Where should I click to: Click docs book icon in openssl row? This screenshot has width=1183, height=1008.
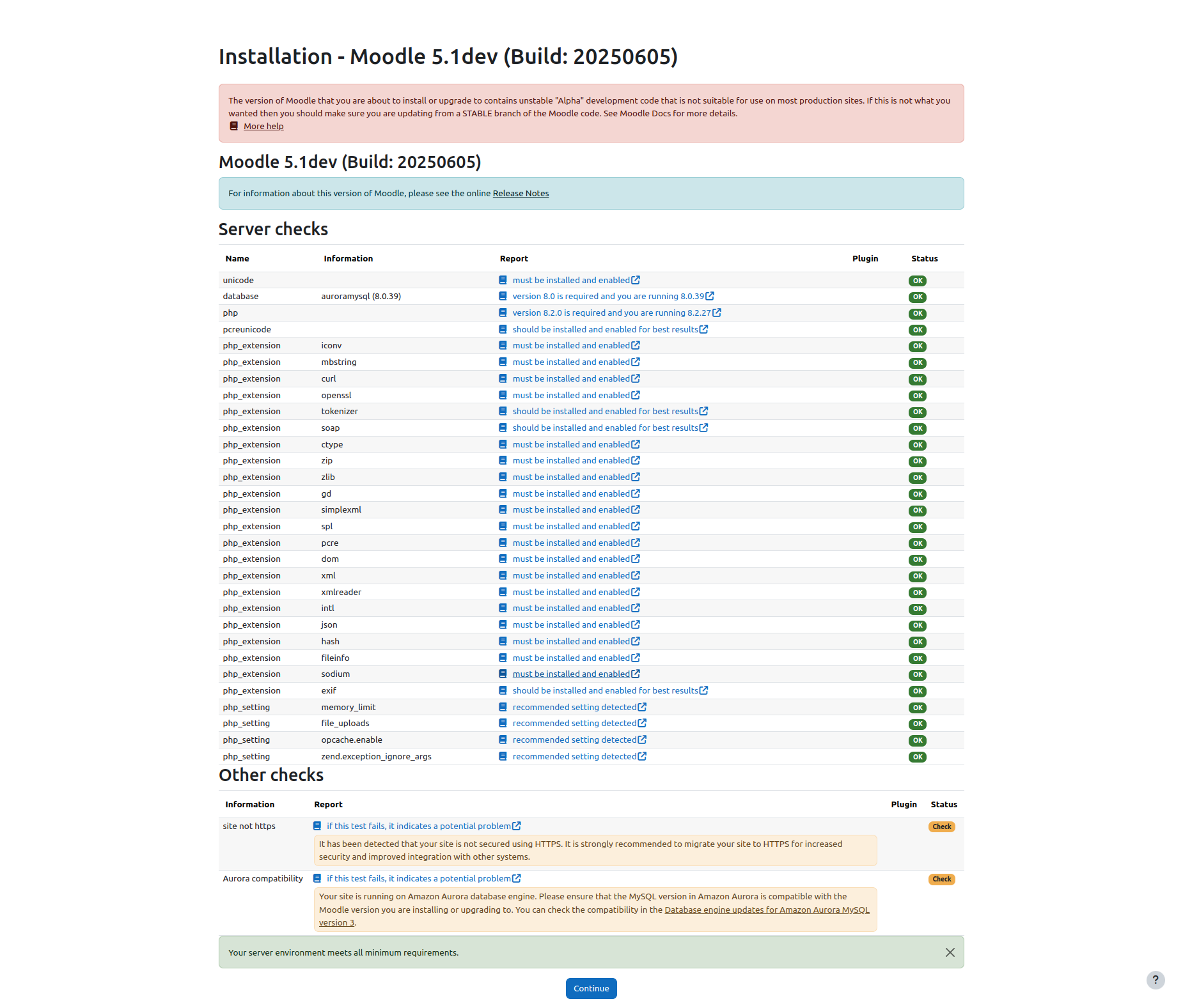point(503,395)
